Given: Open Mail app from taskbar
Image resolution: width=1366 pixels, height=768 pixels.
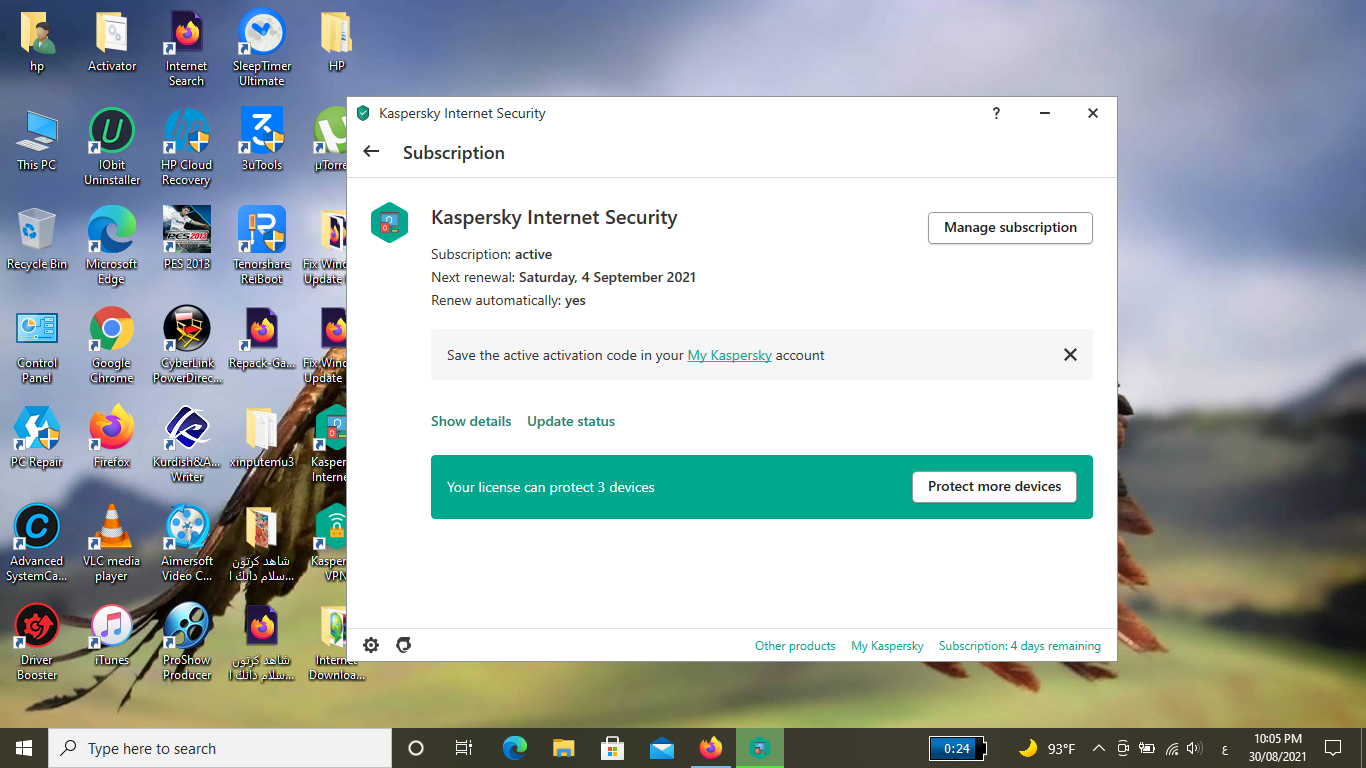Looking at the screenshot, I should 662,748.
